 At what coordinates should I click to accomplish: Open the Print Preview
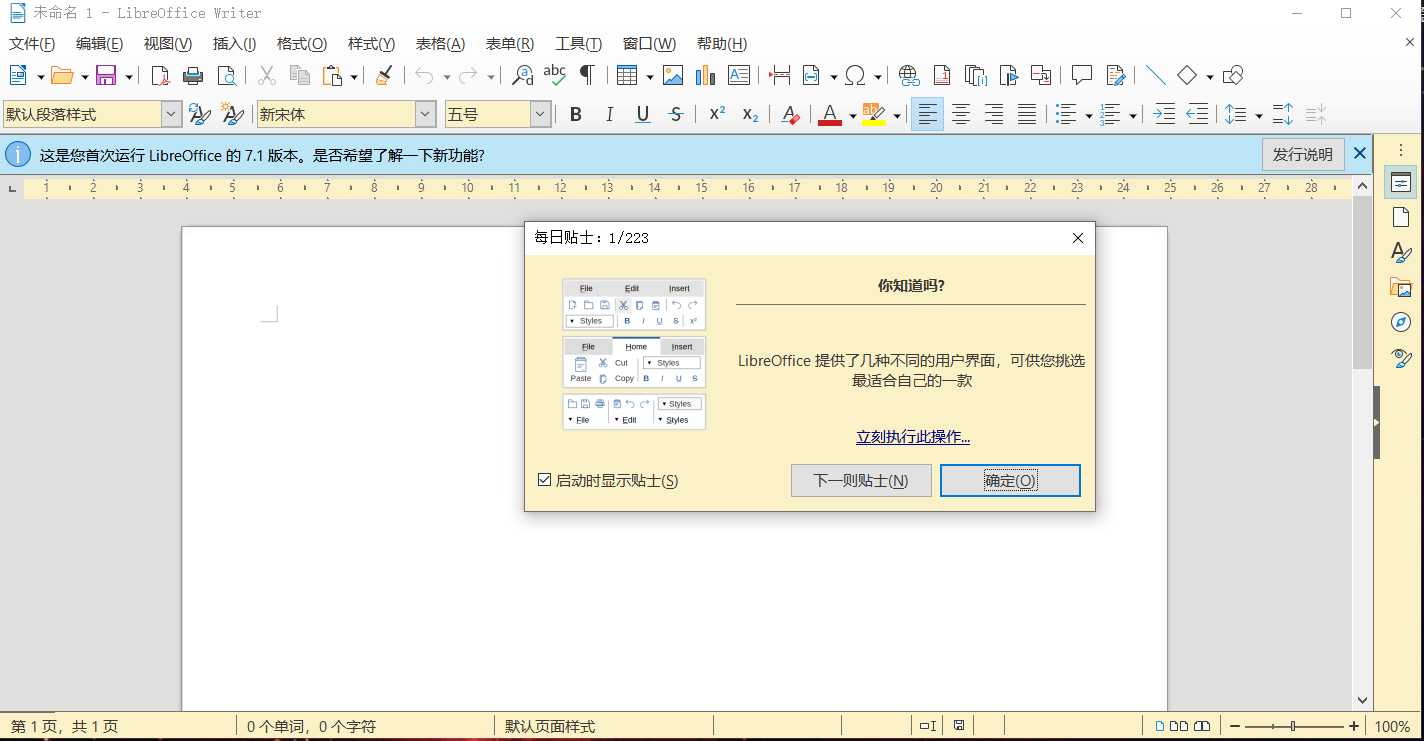227,75
